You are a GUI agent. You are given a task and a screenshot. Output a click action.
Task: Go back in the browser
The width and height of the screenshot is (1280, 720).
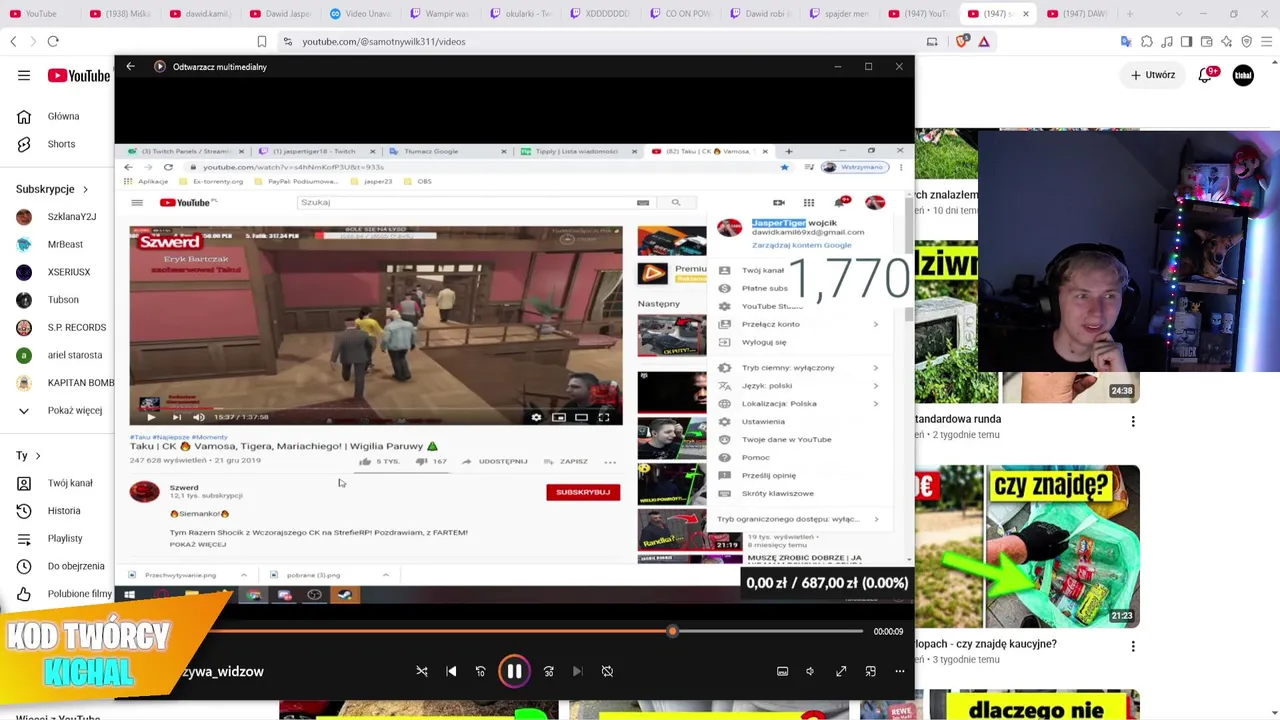tap(13, 42)
